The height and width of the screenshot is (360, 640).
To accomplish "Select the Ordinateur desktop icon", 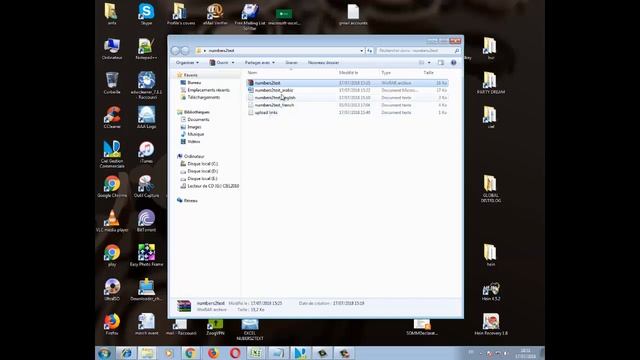I will tap(112, 49).
